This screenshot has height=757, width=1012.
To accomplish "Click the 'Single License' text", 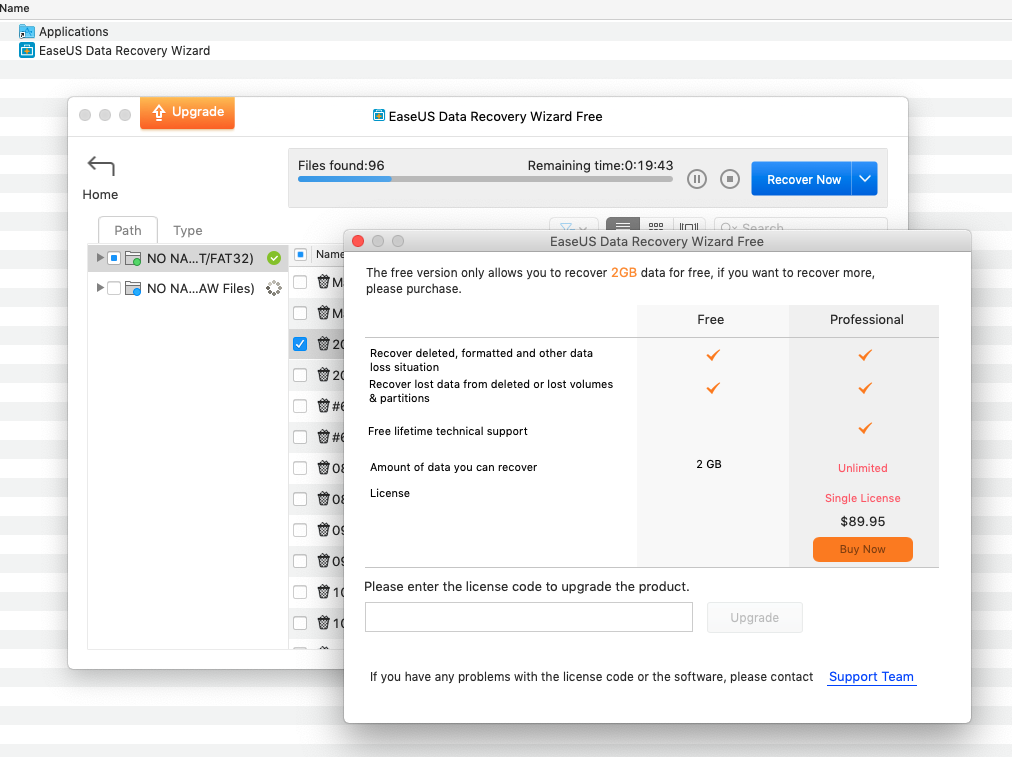I will click(863, 498).
